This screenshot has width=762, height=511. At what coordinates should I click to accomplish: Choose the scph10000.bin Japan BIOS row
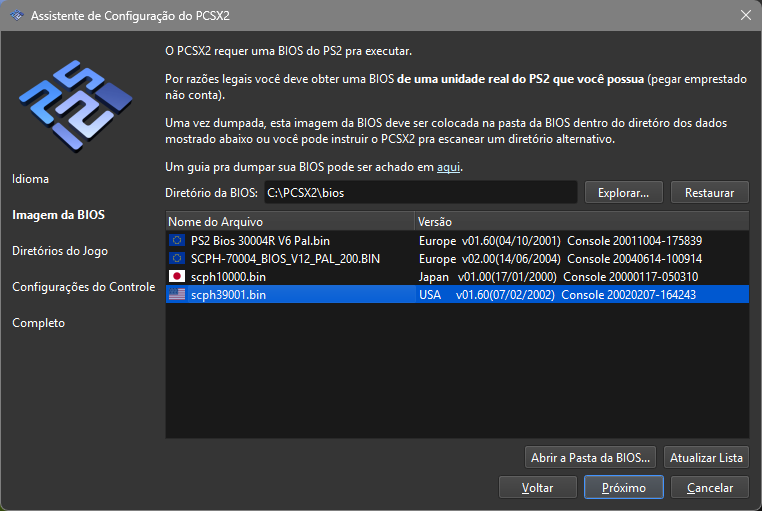click(x=228, y=276)
